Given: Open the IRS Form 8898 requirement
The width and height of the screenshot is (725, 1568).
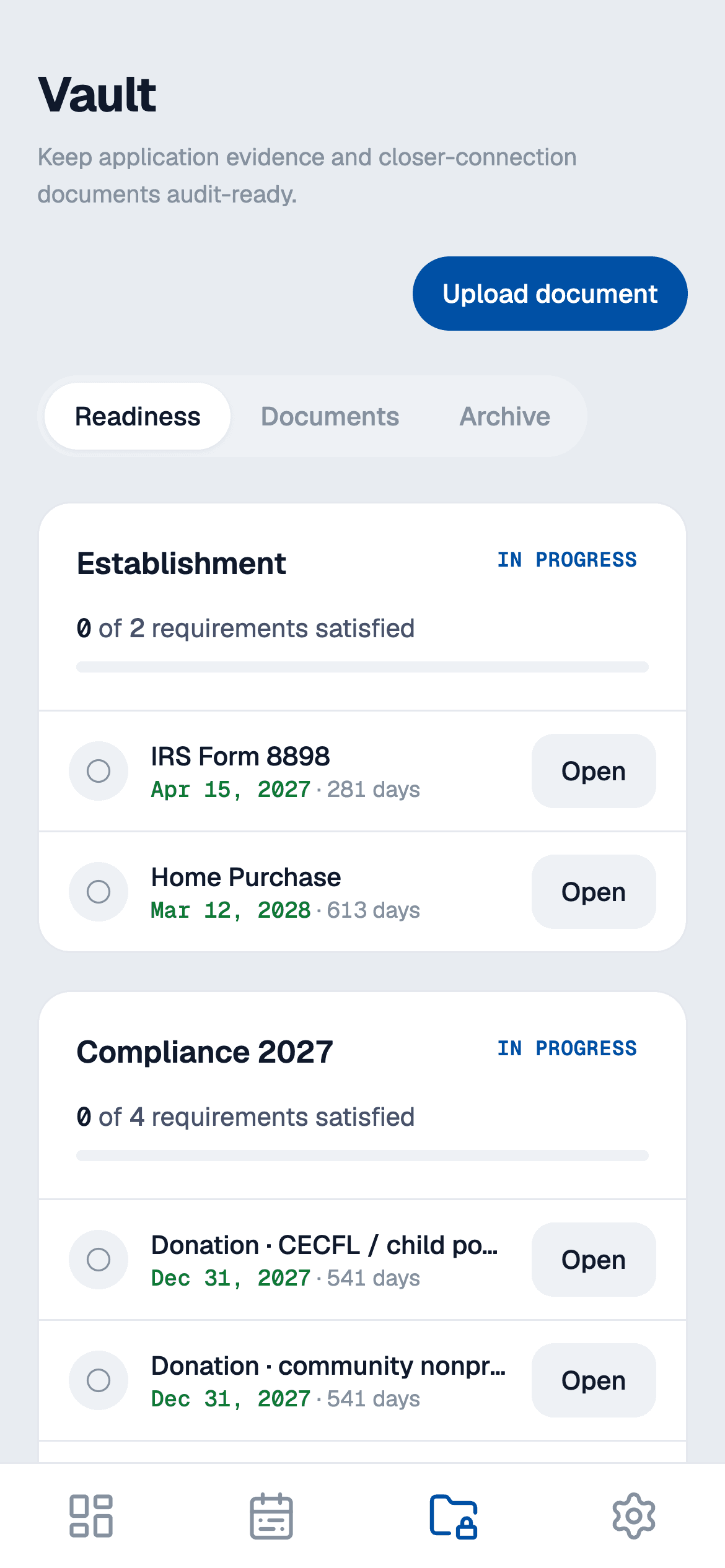Looking at the screenshot, I should point(594,771).
